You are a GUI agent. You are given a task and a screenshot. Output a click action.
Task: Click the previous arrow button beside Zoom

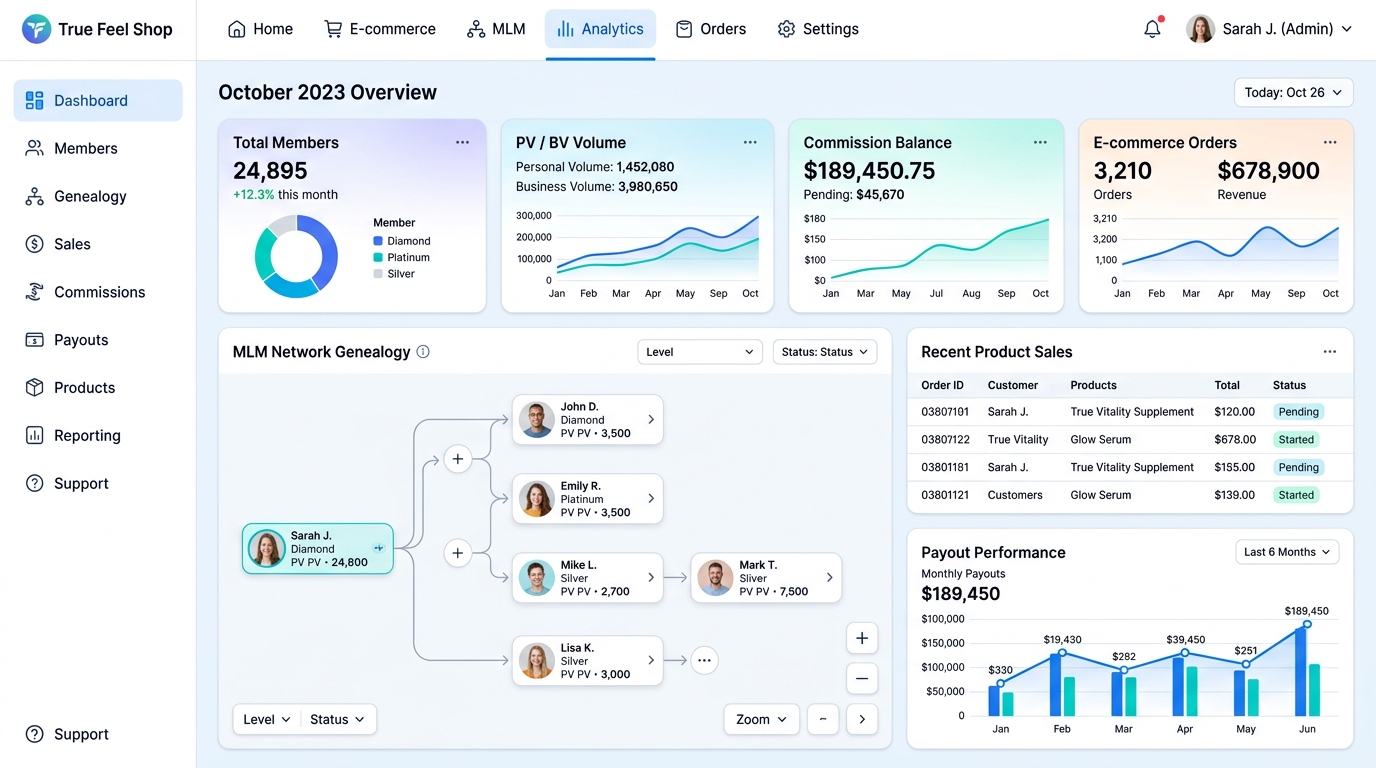click(x=823, y=719)
